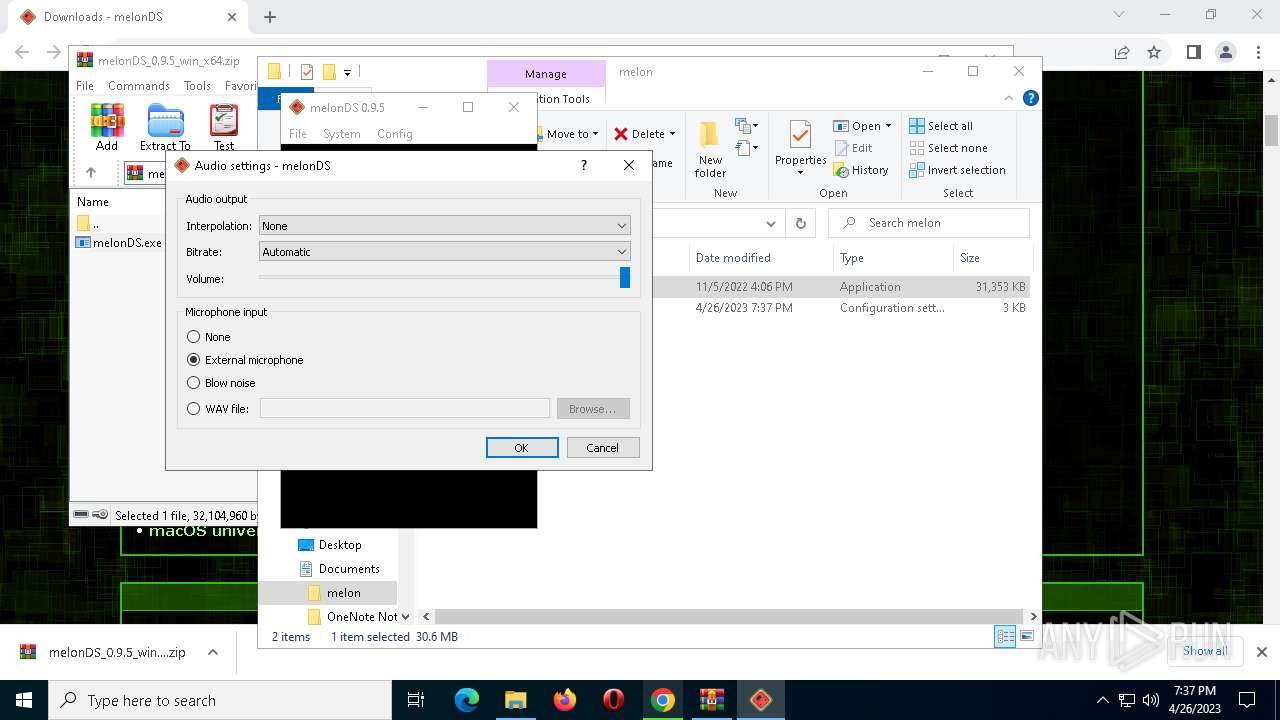Click the WinRAR Test icon
Viewport: 1280px width, 720px height.
coord(224,120)
